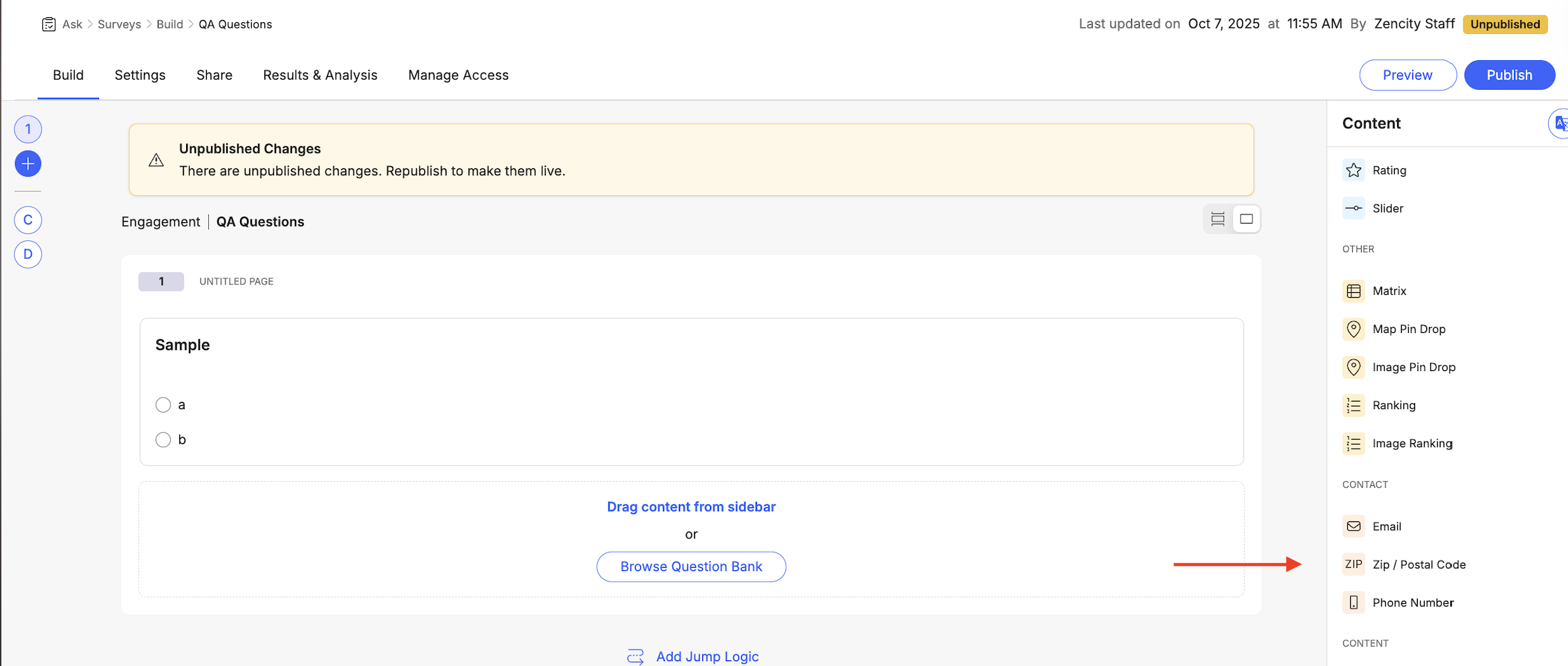
Task: Select radio option a
Action: pos(163,405)
